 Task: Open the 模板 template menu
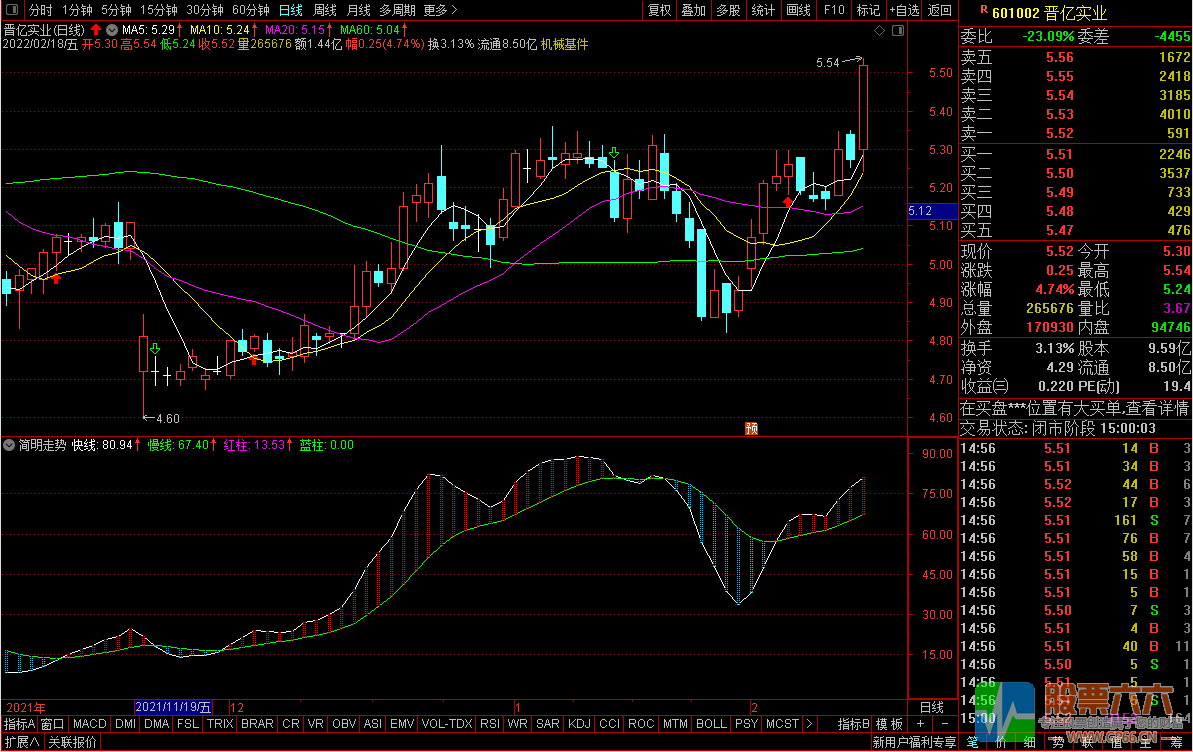pos(889,724)
